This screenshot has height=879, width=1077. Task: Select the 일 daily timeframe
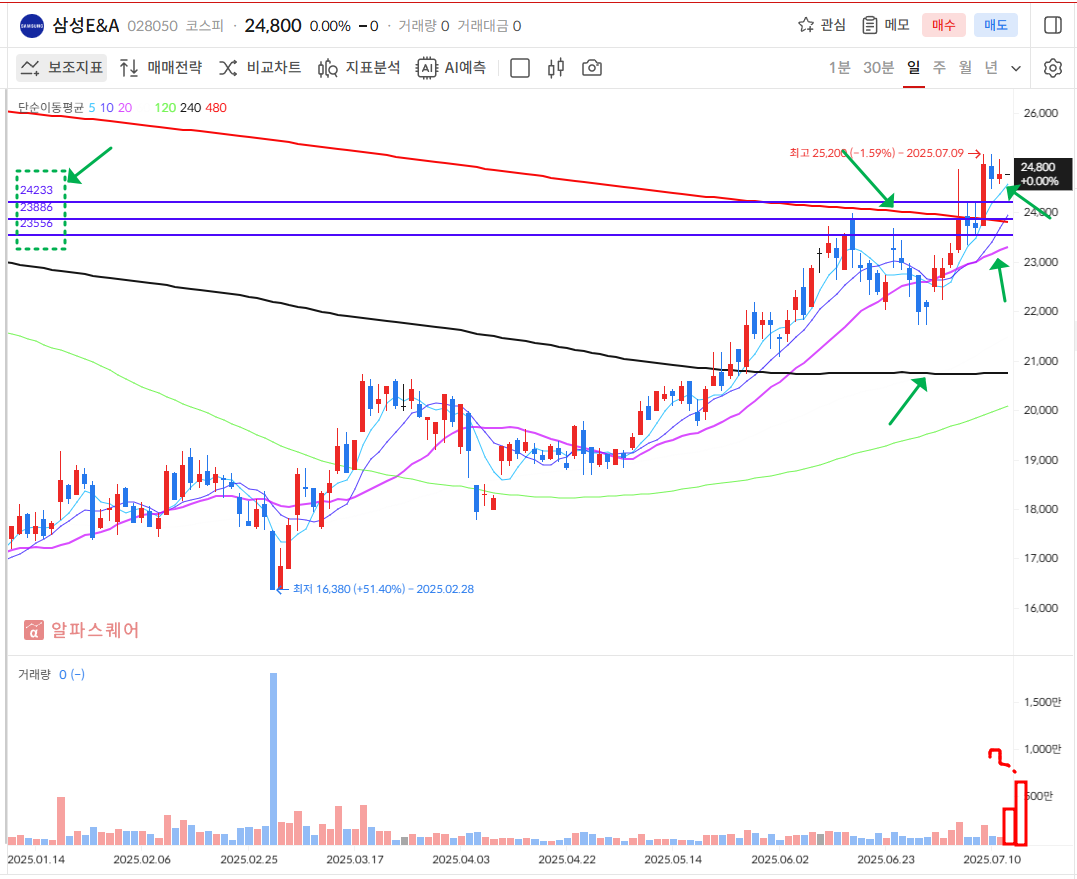click(x=914, y=68)
